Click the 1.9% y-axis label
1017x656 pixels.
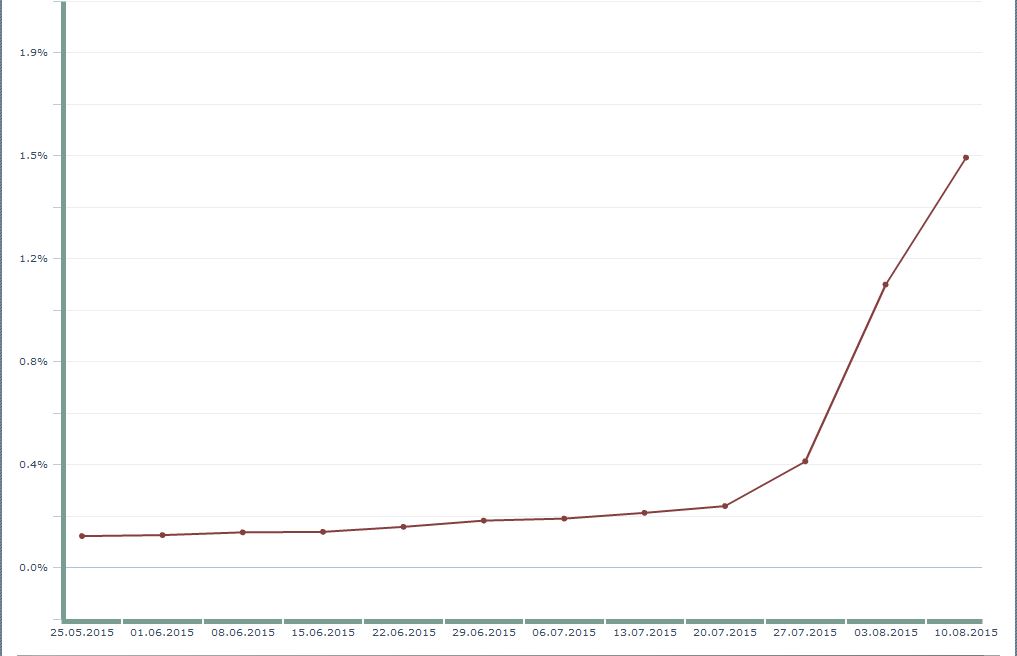34,52
